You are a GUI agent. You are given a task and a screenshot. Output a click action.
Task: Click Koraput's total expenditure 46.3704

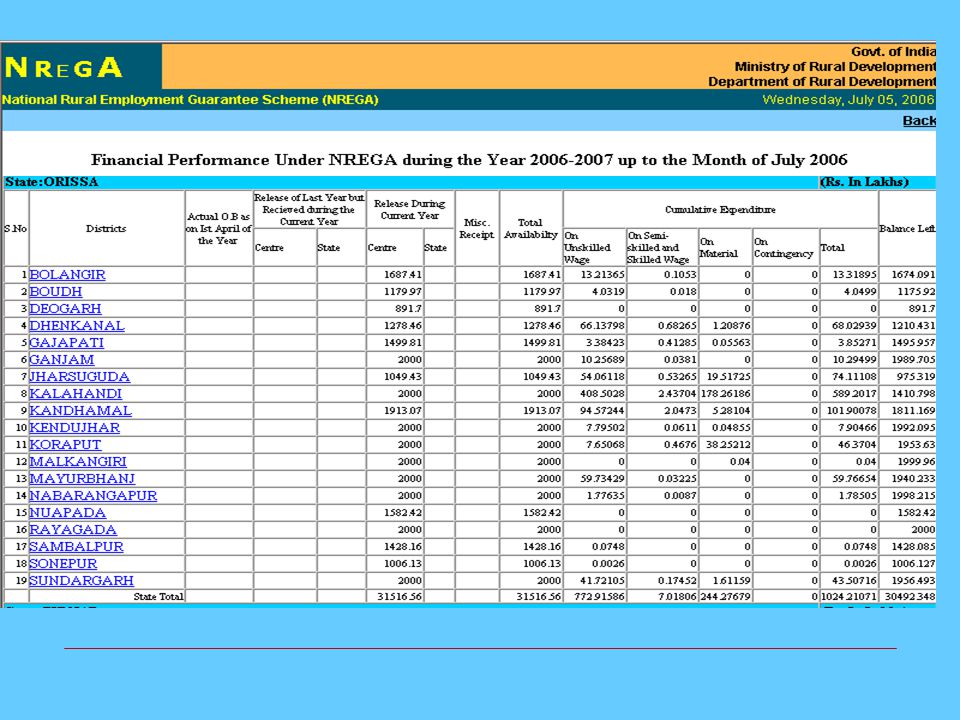(x=857, y=444)
